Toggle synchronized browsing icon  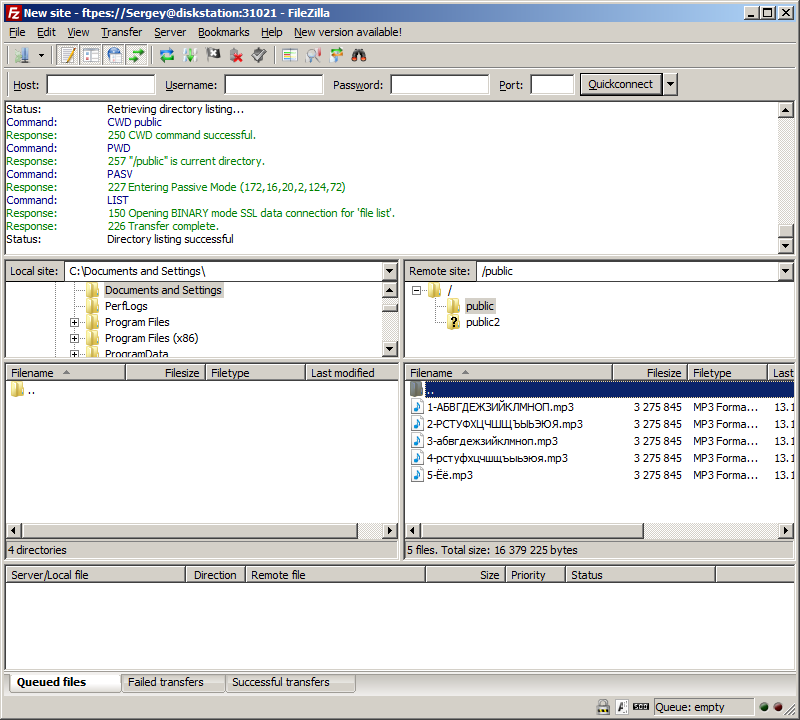pyautogui.click(x=336, y=55)
